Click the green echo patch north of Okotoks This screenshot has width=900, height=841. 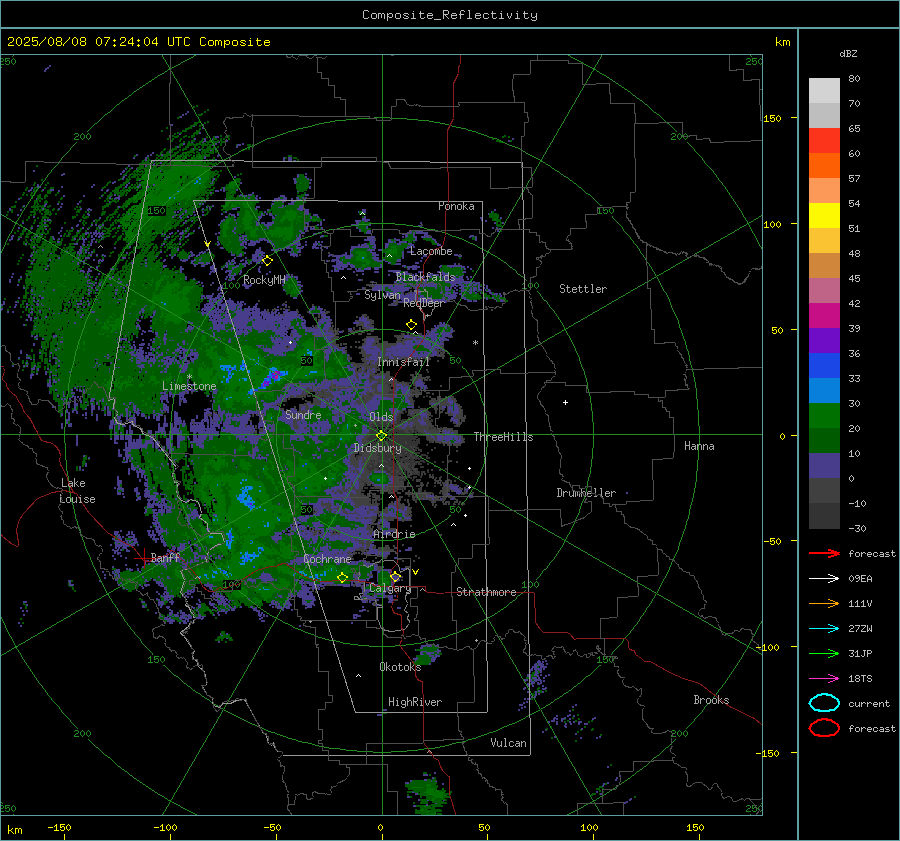pyautogui.click(x=428, y=653)
